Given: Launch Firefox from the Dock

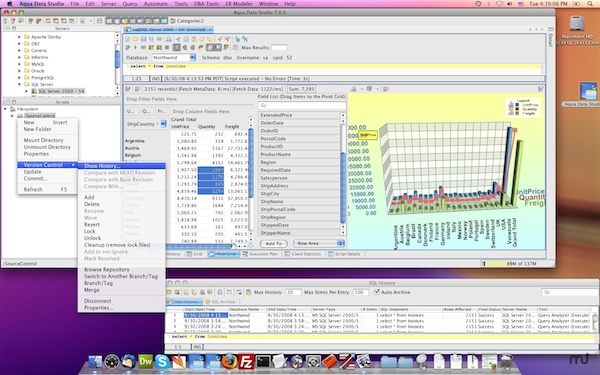Looking at the screenshot, I should (230, 361).
